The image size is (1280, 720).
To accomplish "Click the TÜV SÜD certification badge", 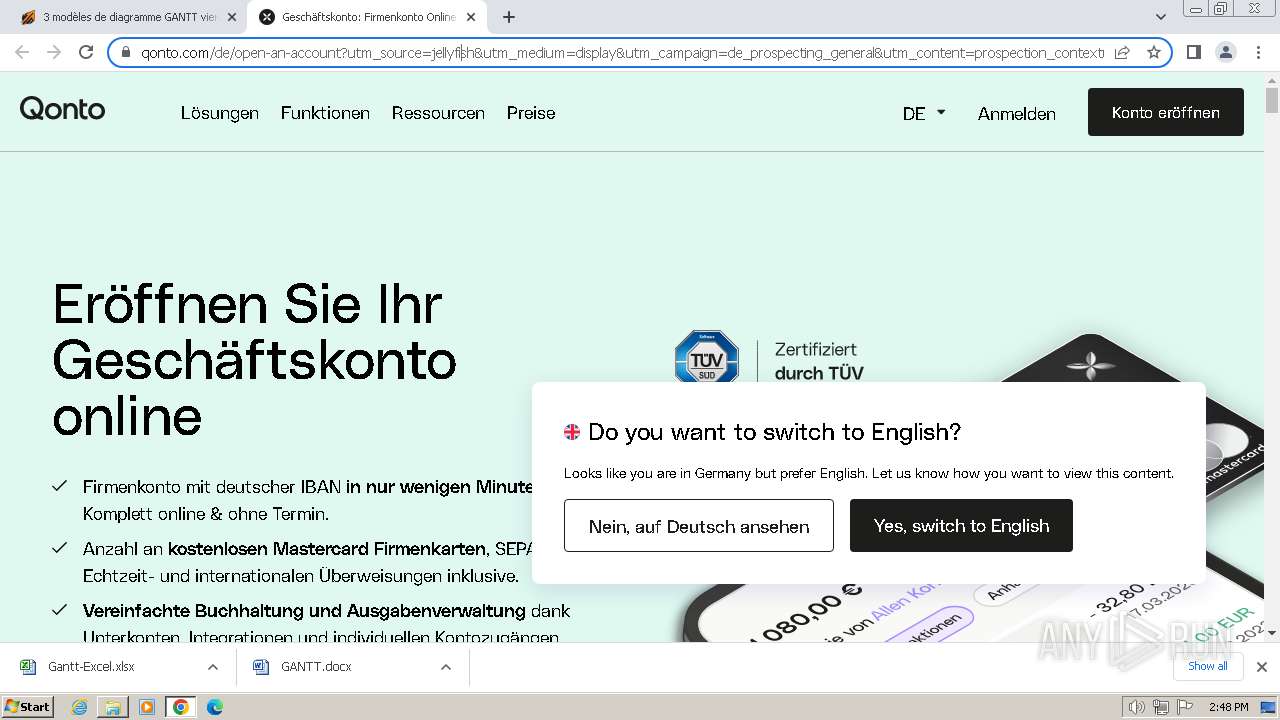I will tap(706, 357).
